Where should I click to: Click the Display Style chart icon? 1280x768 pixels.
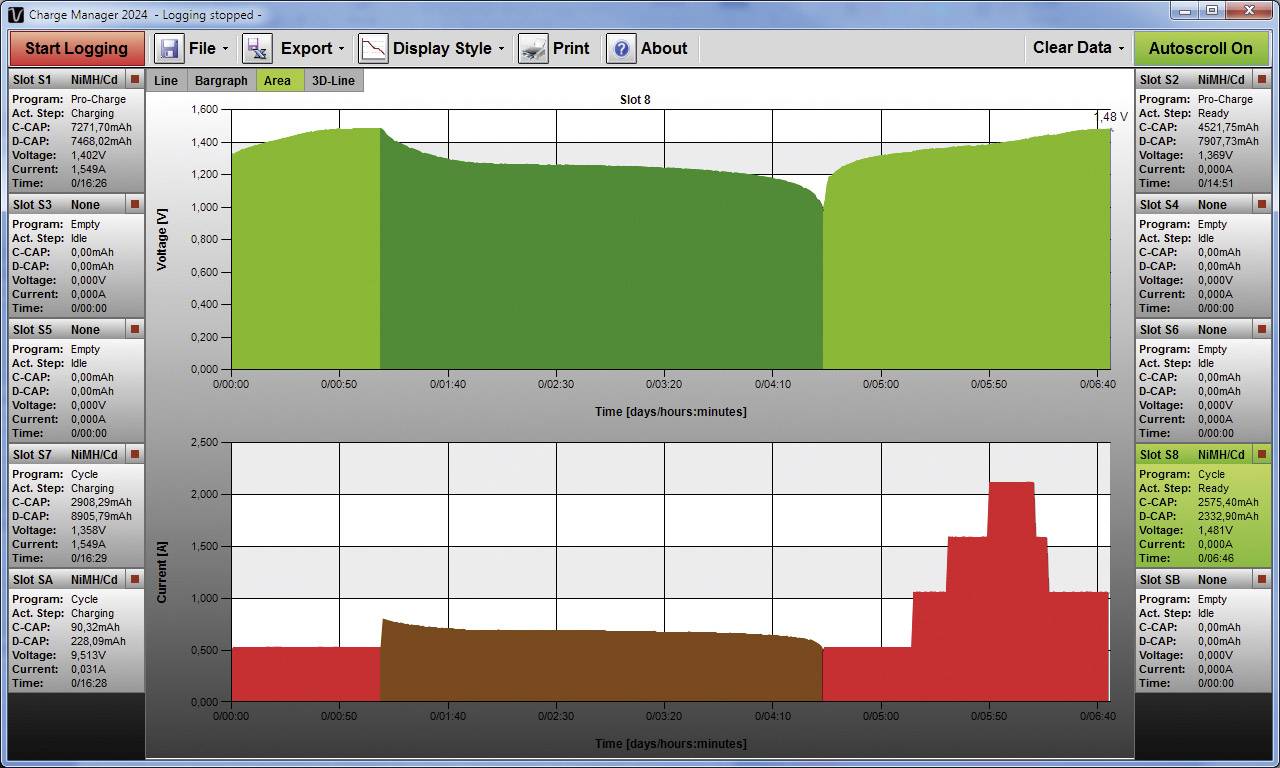click(x=373, y=48)
